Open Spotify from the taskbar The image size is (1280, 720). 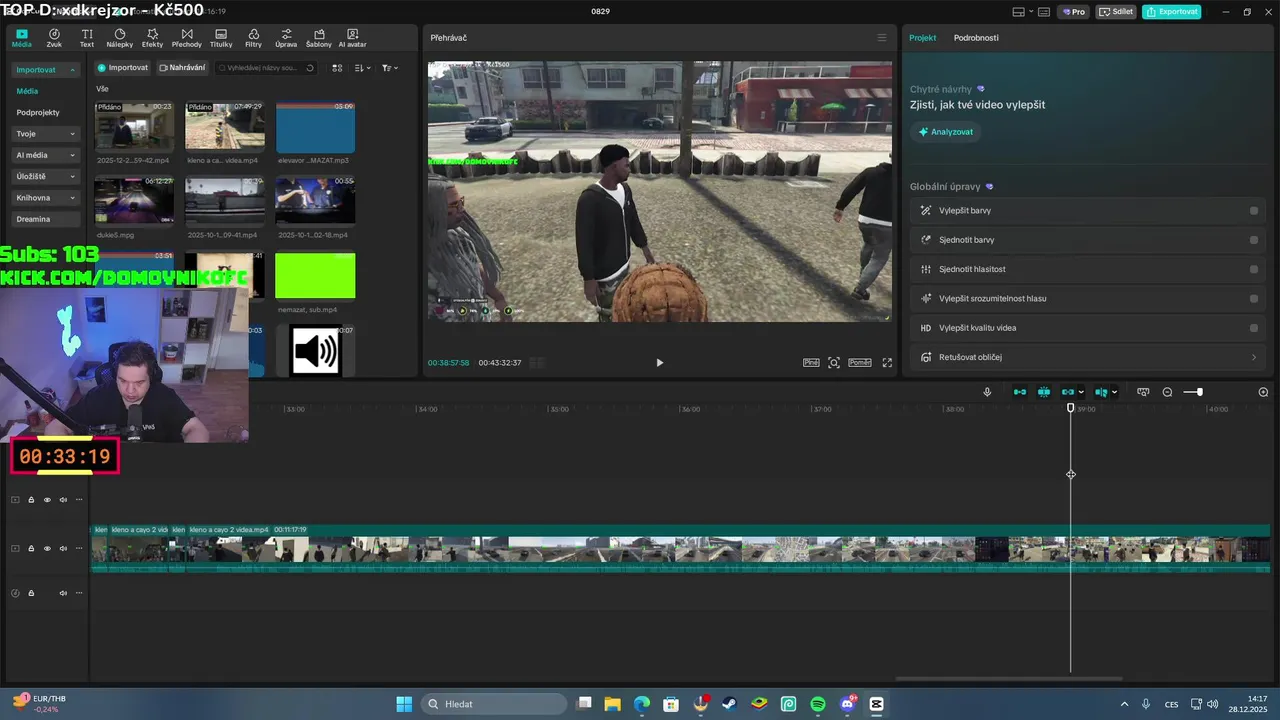pyautogui.click(x=818, y=704)
